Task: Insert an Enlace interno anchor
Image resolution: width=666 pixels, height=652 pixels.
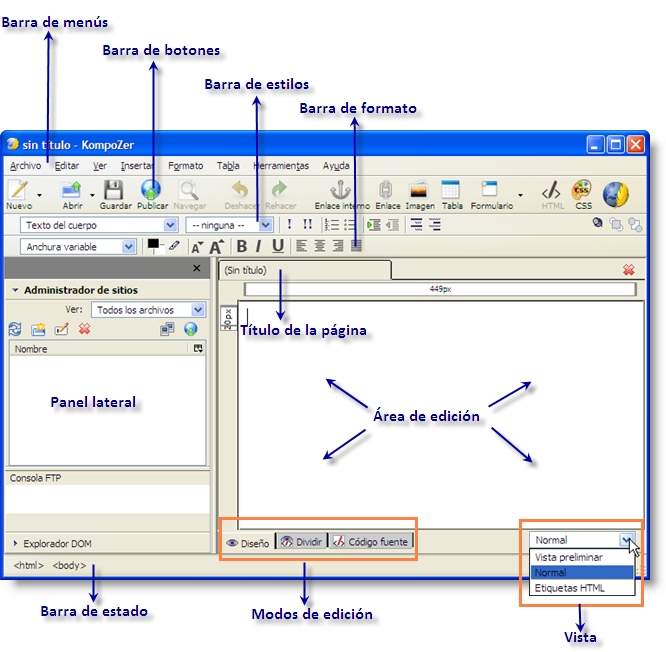Action: pos(341,189)
